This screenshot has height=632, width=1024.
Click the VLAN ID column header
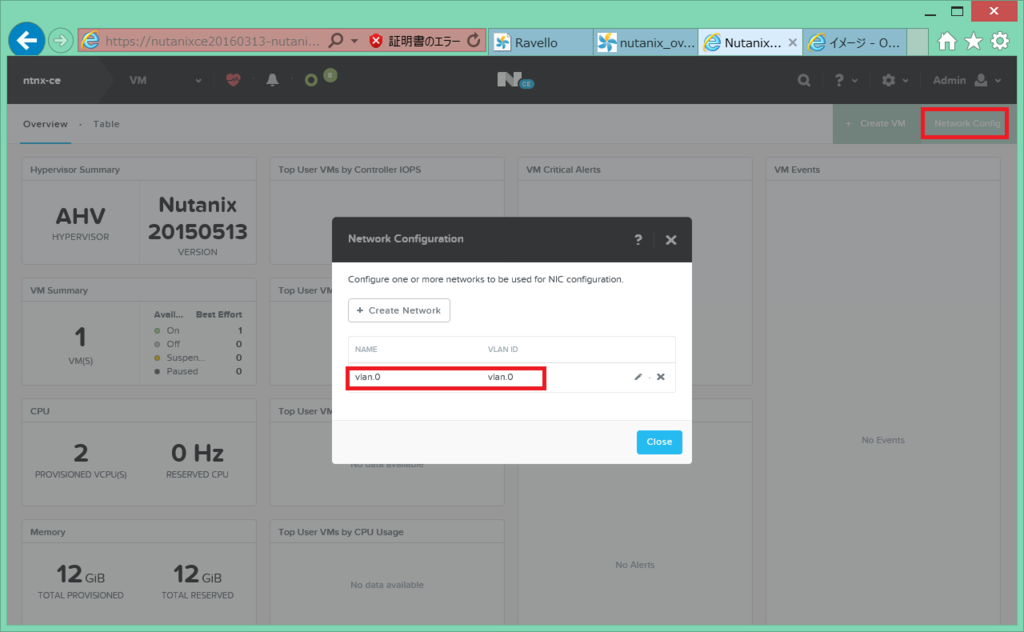(x=503, y=349)
